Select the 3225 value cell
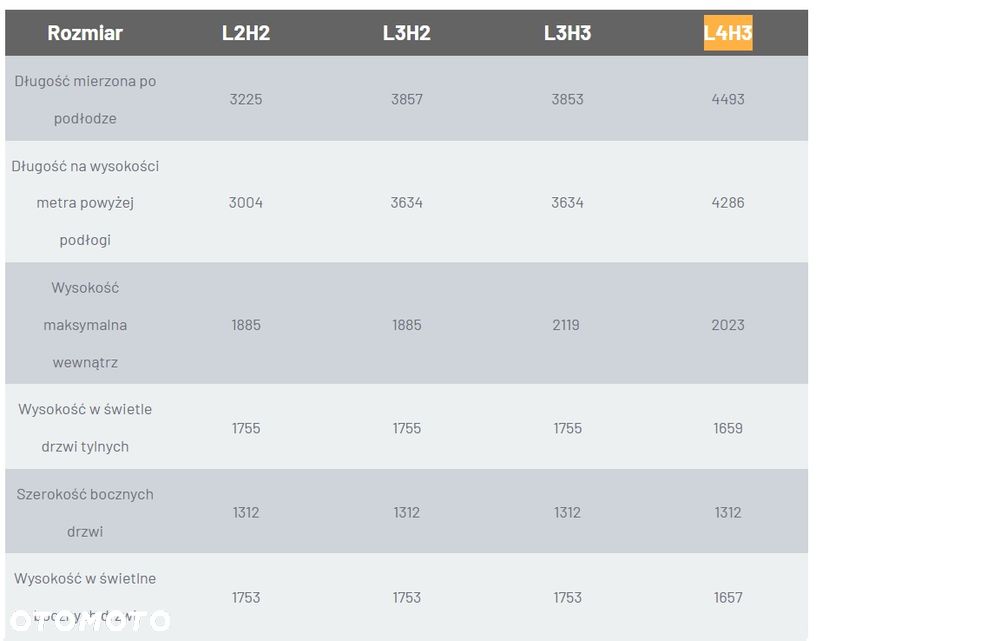 (246, 99)
